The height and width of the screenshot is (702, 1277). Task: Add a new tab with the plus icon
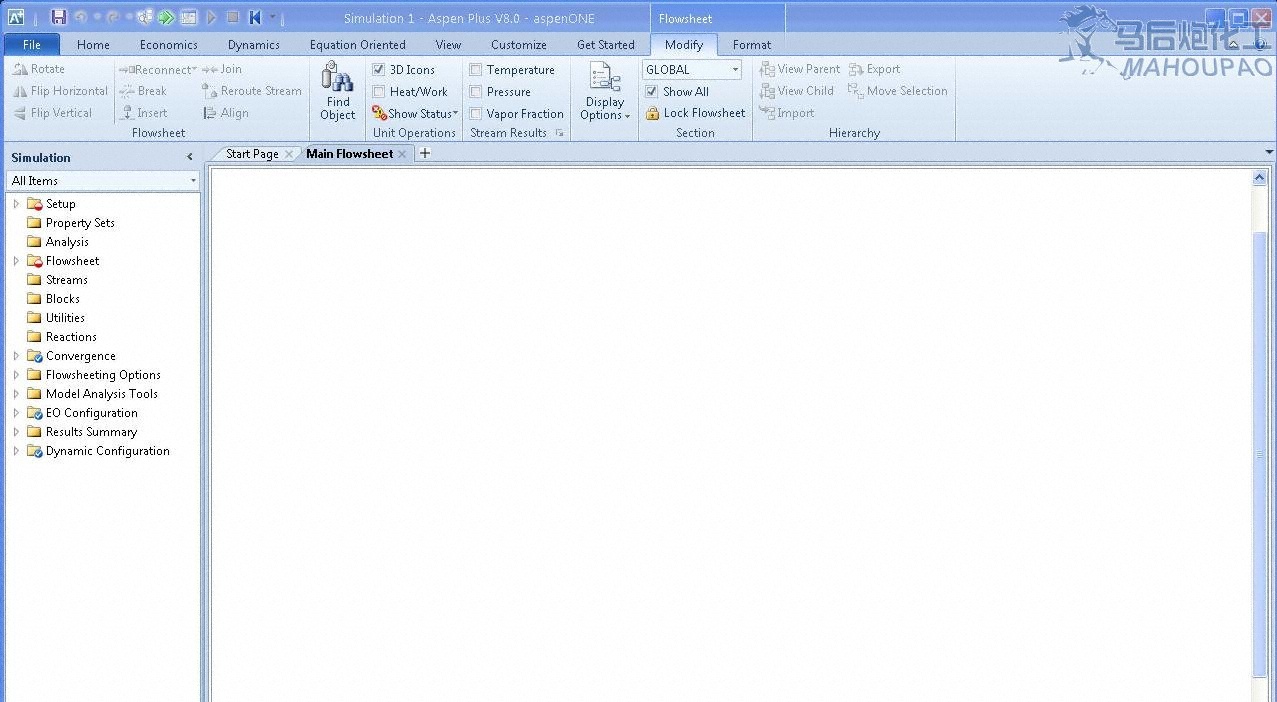pos(425,153)
